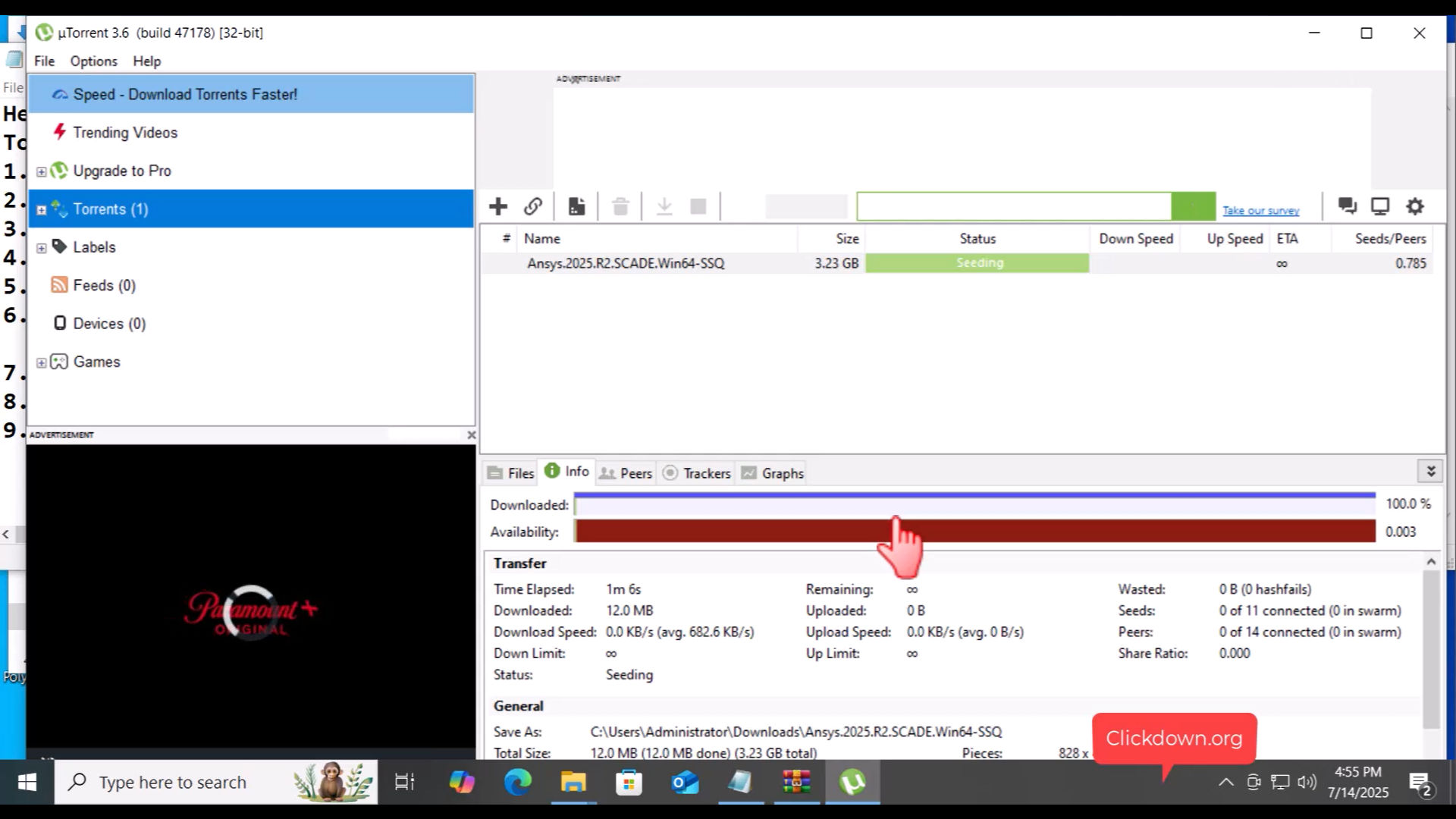Screen dimensions: 1456x819
Task: Close the sidebar advertisement
Action: pos(471,435)
